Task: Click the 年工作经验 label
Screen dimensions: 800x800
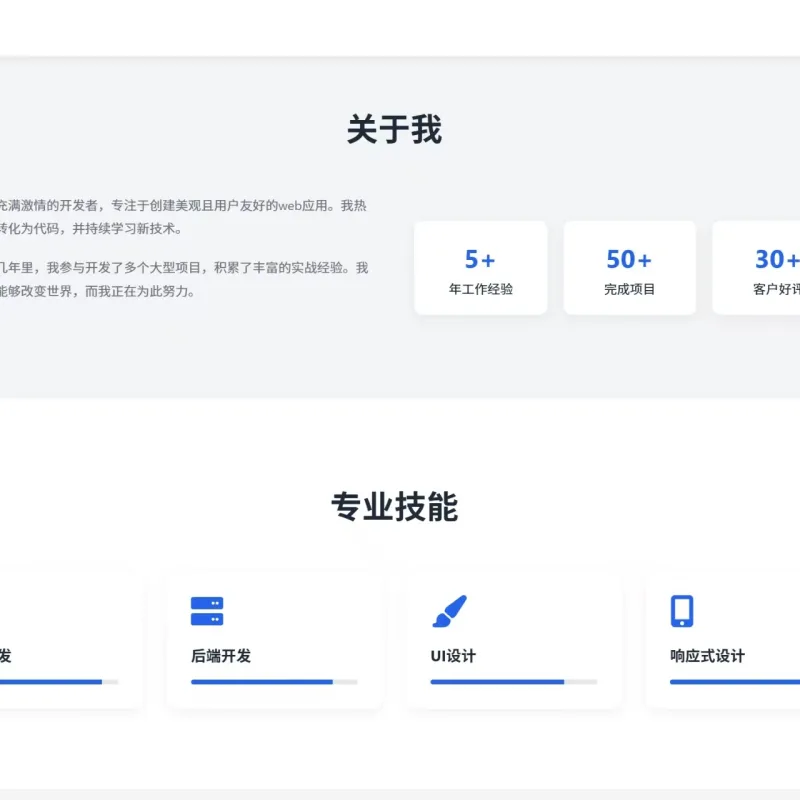Action: [481, 289]
